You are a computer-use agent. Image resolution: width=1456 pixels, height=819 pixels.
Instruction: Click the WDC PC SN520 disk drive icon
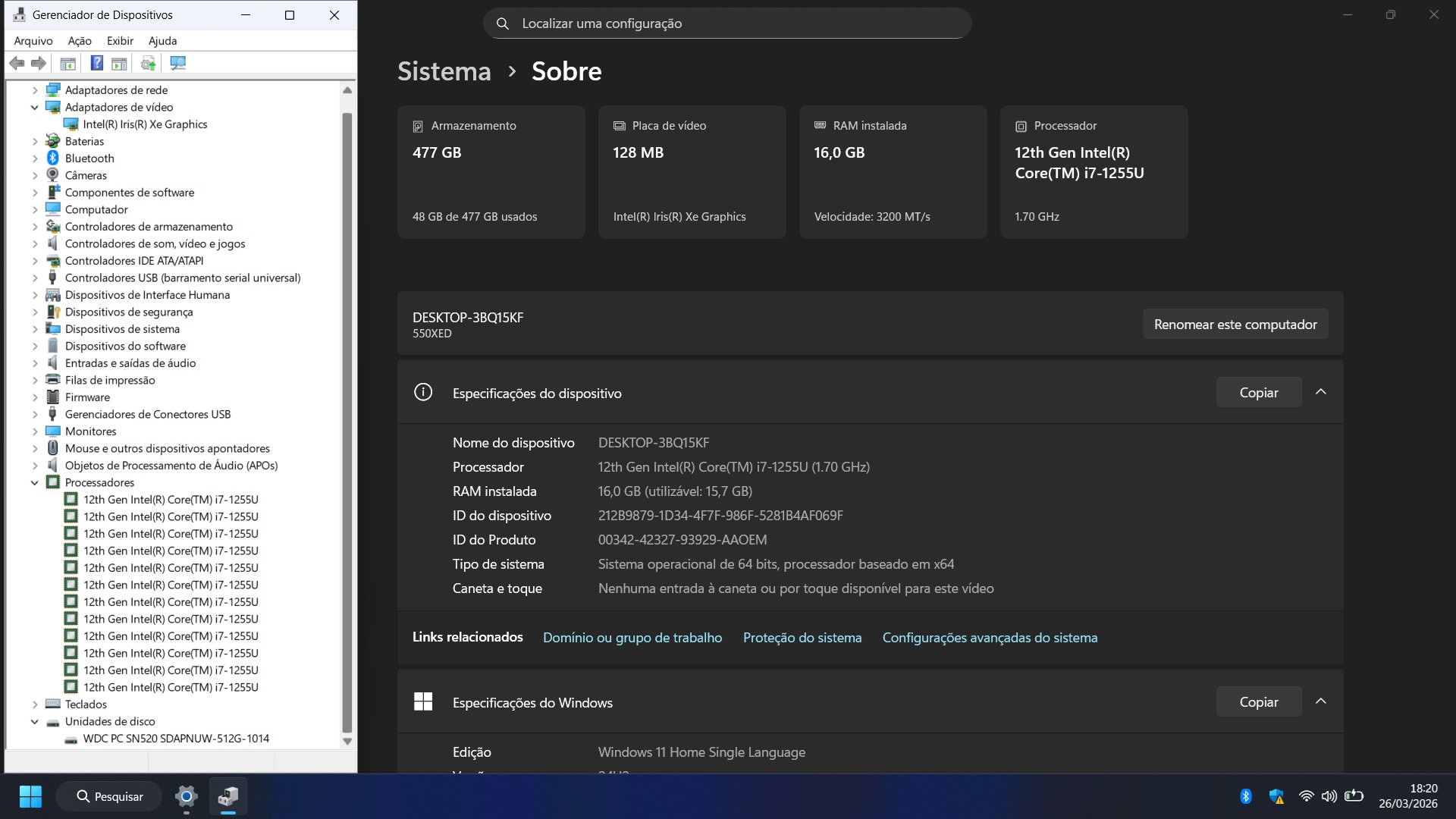click(x=71, y=739)
